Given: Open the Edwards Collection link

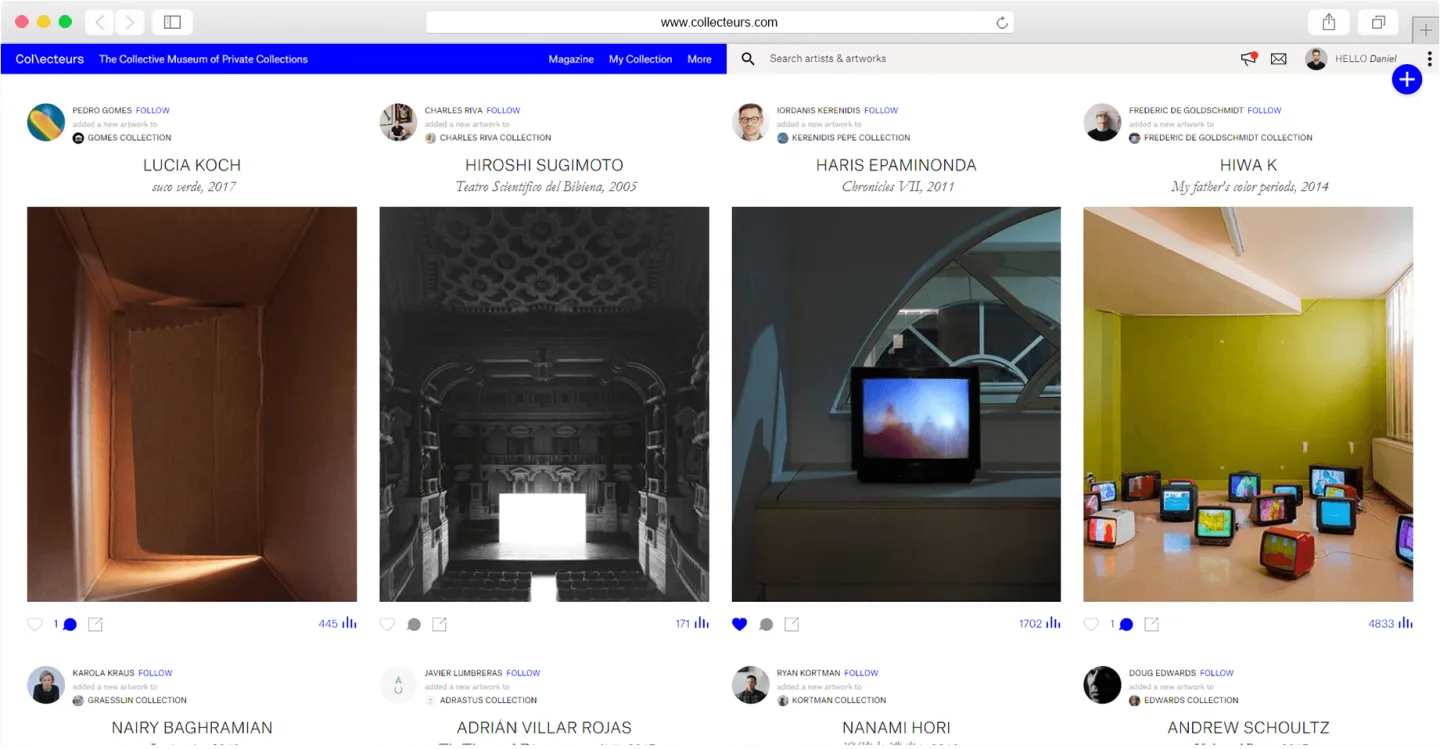Looking at the screenshot, I should point(1191,700).
